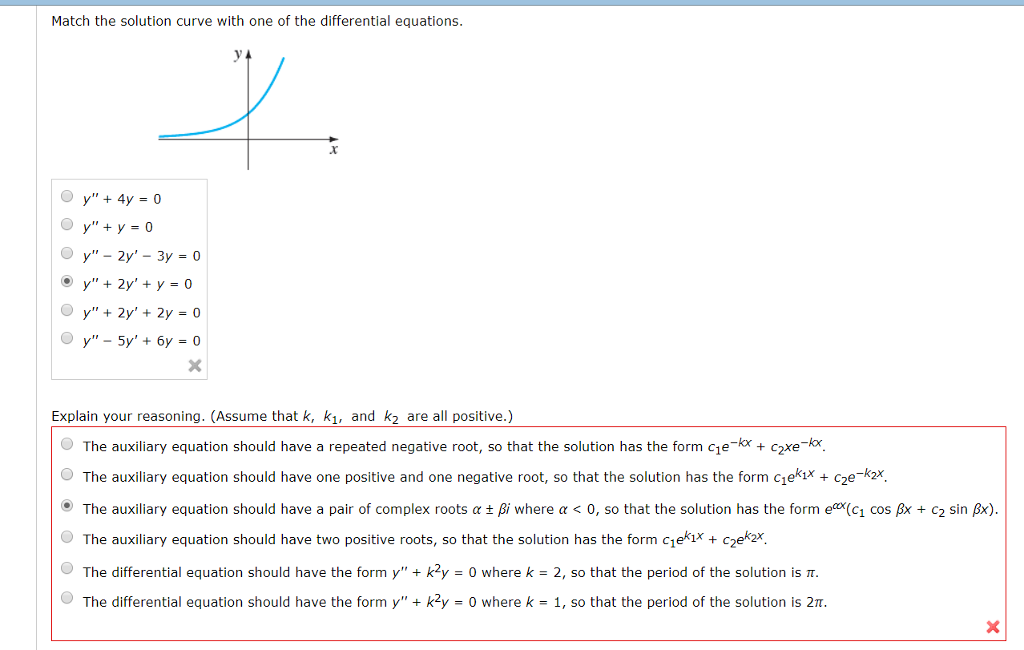The width and height of the screenshot is (1024, 650).
Task: Choose the option y'' − 2y' − 3y = 0
Action: point(66,254)
